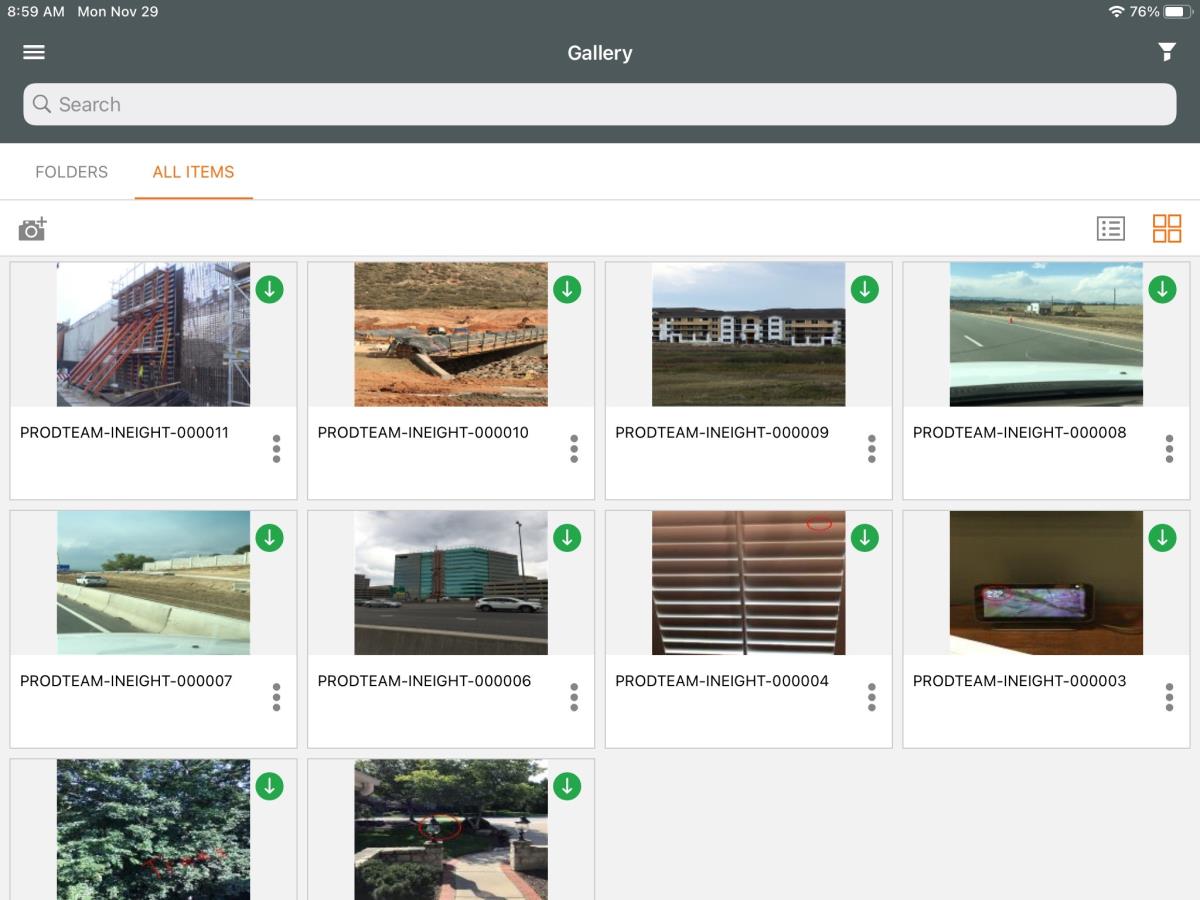
Task: Open more options for PRODTEAM-INEIGHT-000010
Action: click(574, 449)
